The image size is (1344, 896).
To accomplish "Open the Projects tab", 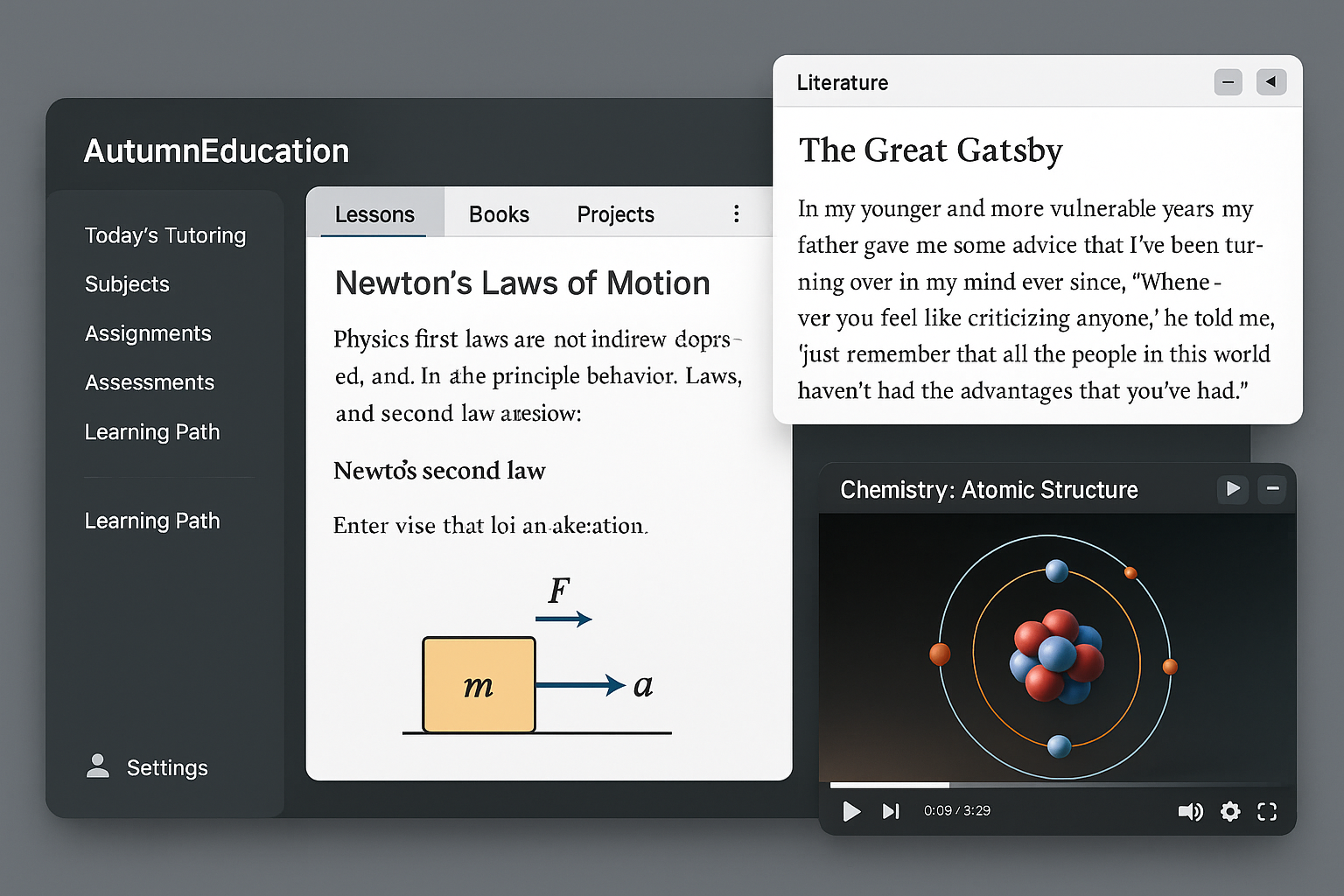I will pyautogui.click(x=614, y=213).
